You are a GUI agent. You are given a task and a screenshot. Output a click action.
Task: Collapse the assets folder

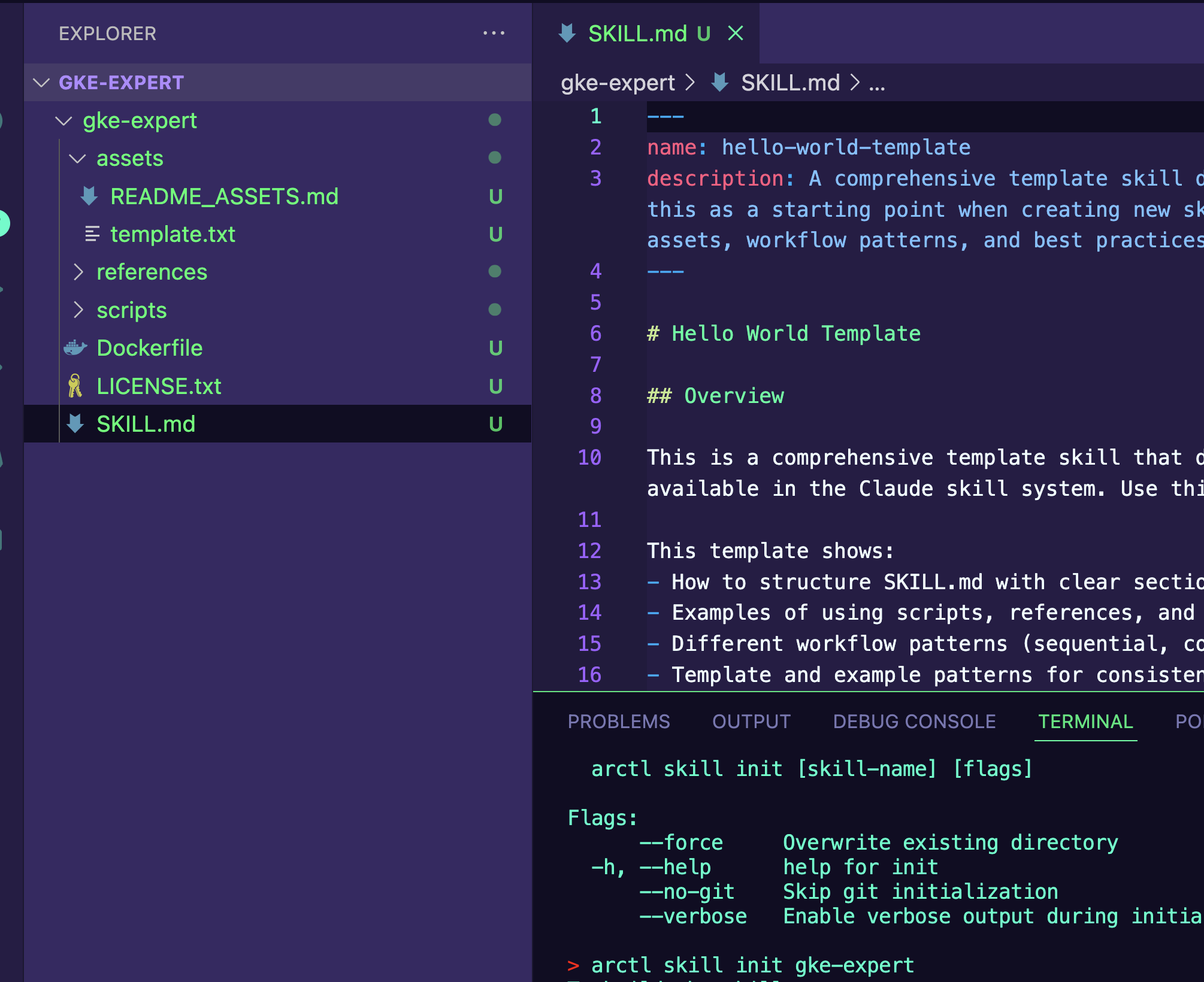[x=77, y=159]
